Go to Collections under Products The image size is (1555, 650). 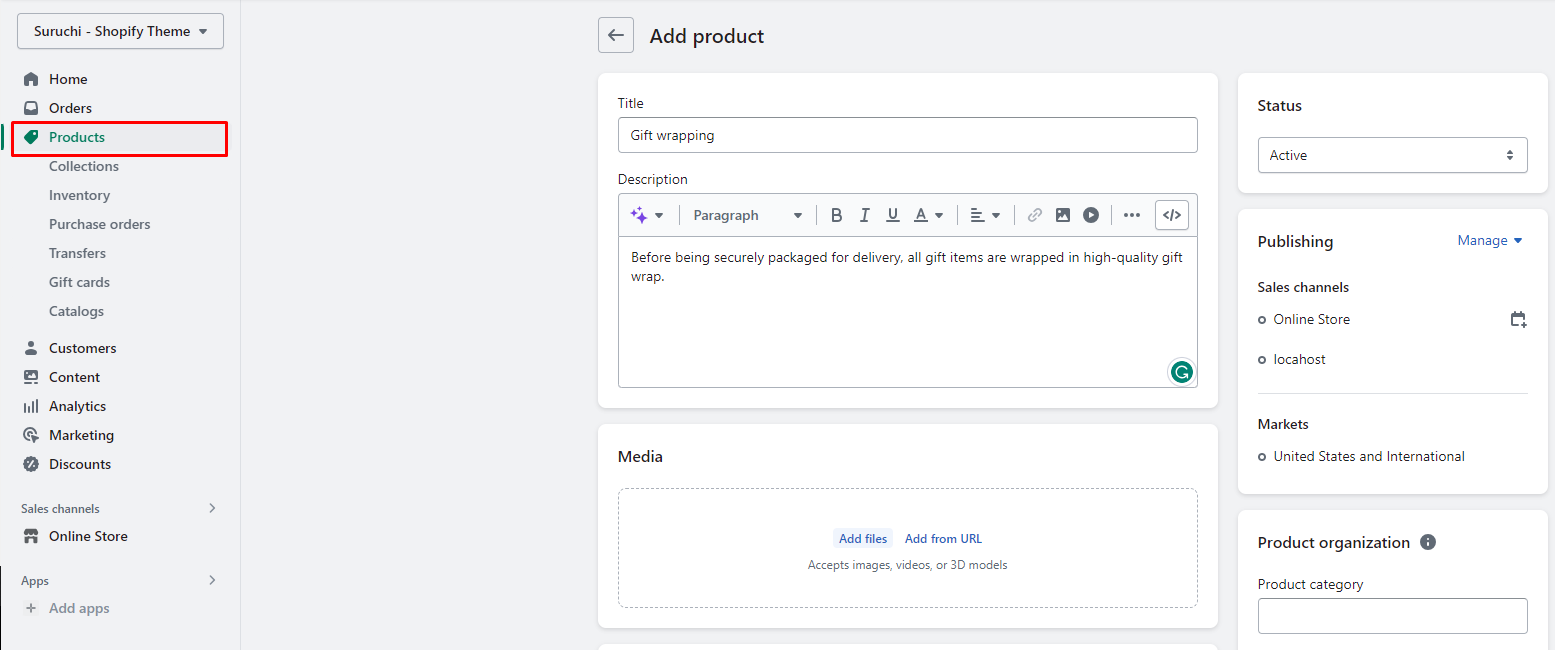[84, 166]
